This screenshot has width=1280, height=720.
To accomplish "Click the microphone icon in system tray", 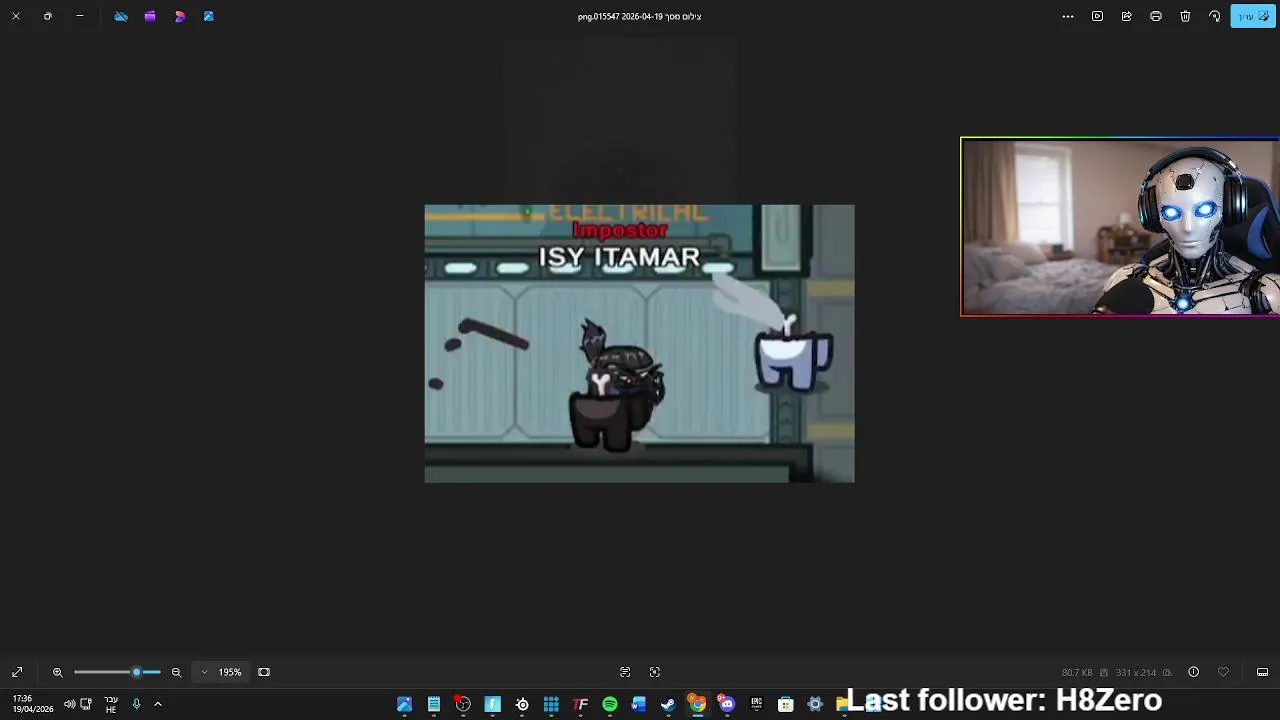I will [137, 704].
